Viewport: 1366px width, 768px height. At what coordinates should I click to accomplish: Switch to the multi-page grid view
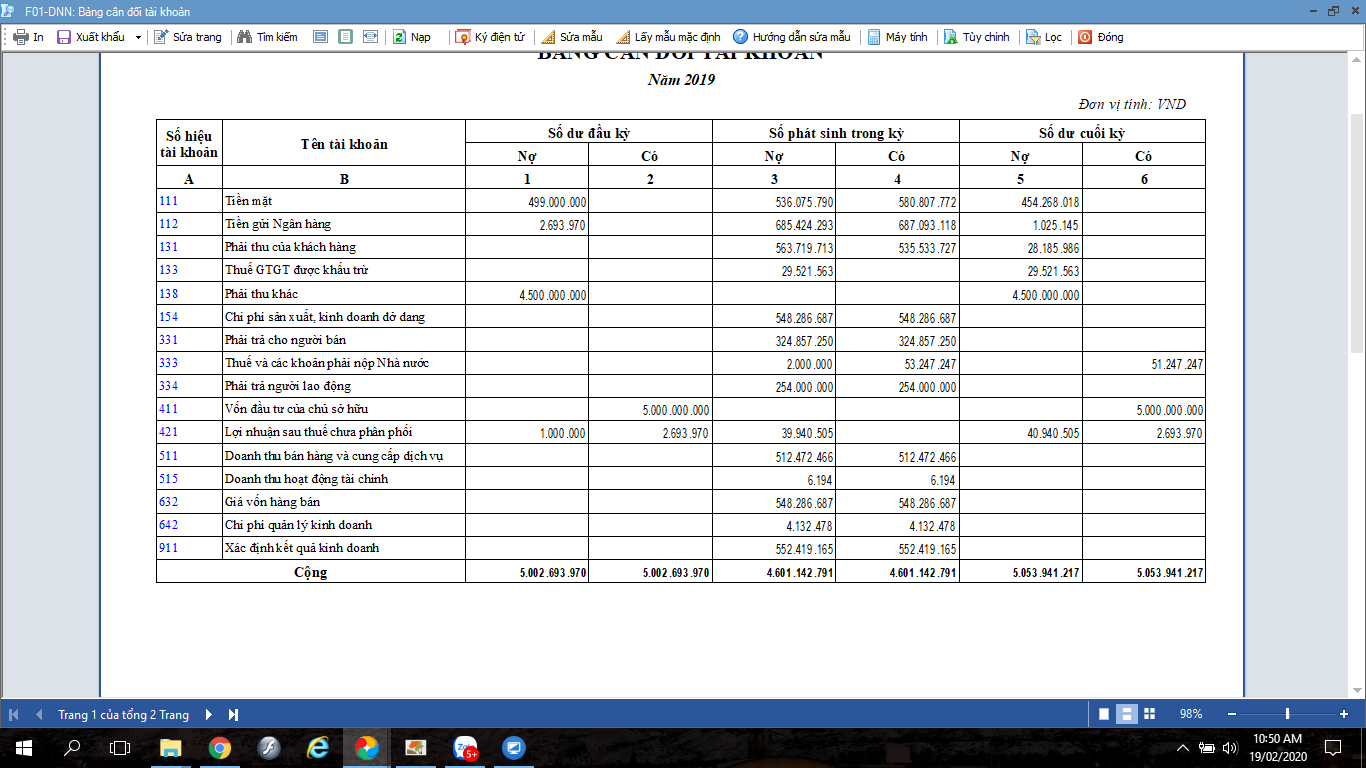pos(1149,714)
